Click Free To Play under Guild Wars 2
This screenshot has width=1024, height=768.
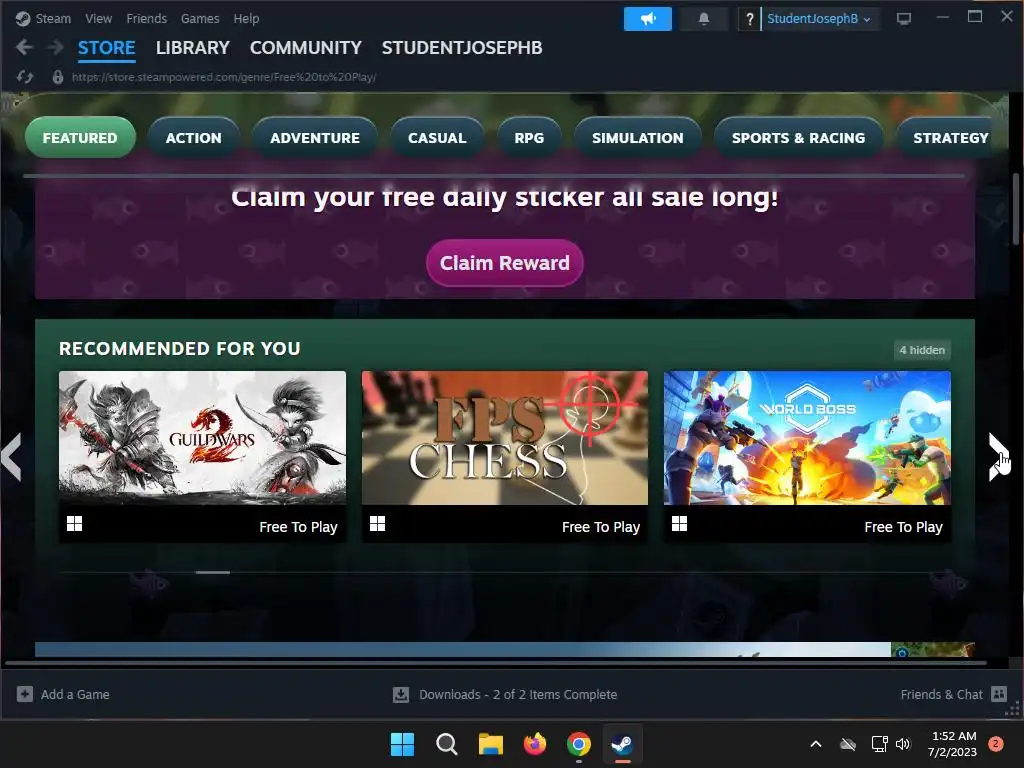point(298,526)
